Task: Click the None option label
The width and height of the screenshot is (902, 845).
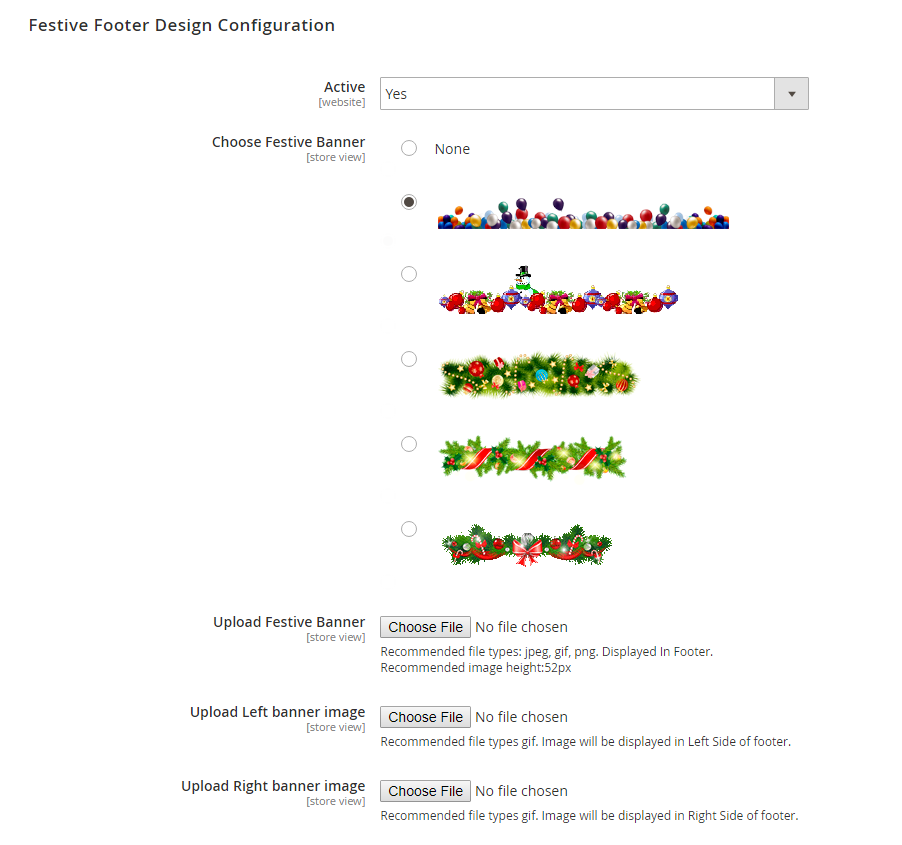Action: (x=452, y=149)
